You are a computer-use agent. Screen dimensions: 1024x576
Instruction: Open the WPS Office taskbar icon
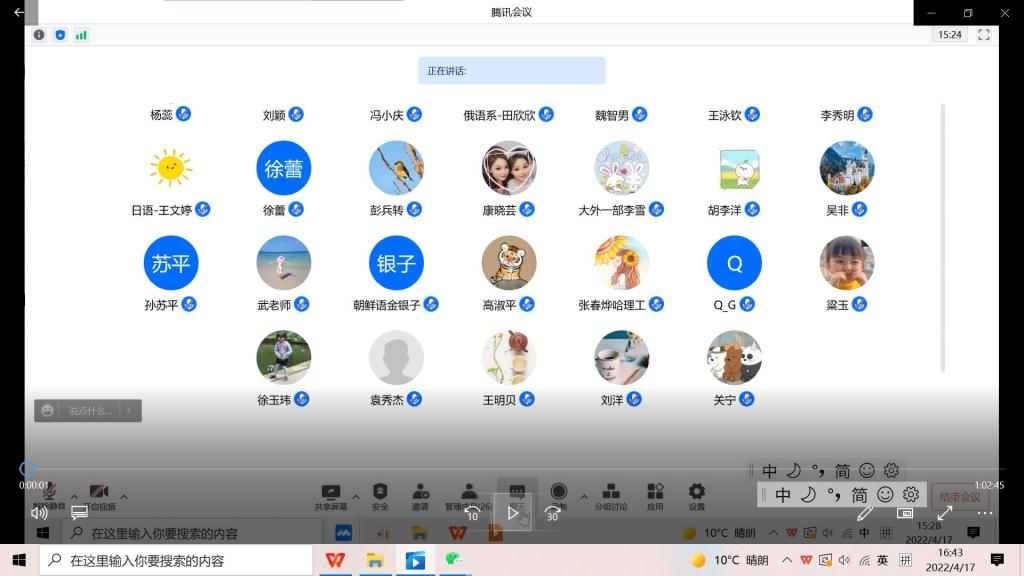pos(334,560)
